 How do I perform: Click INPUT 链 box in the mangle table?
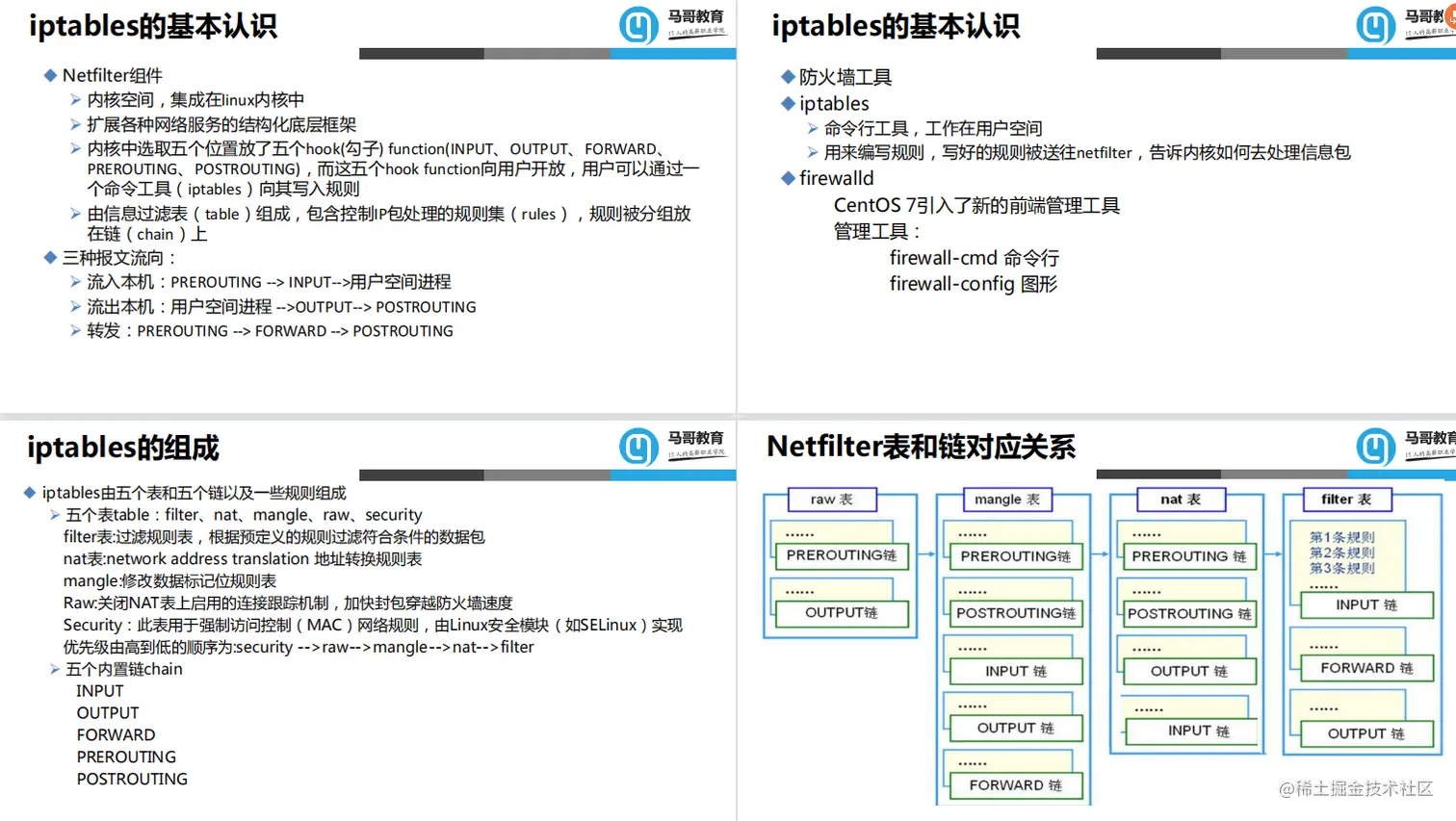(1016, 671)
